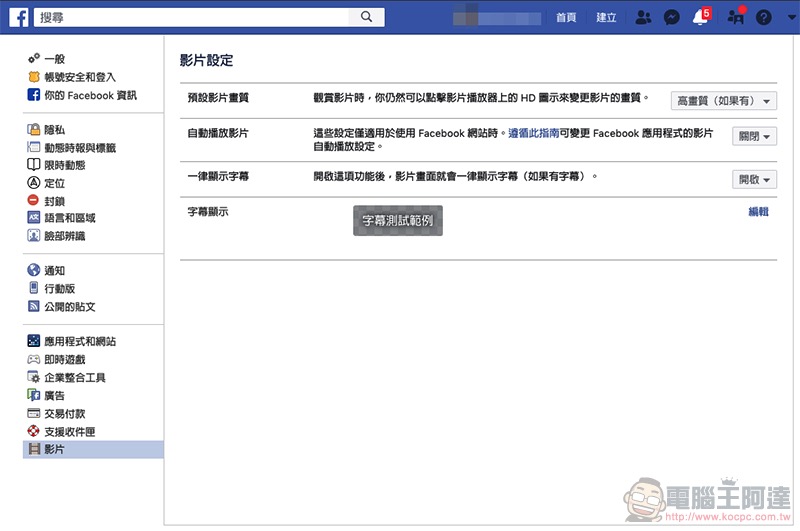Viewport: 800px width, 531px height.
Task: Click the 字幕顯示 label
Action: (x=208, y=211)
